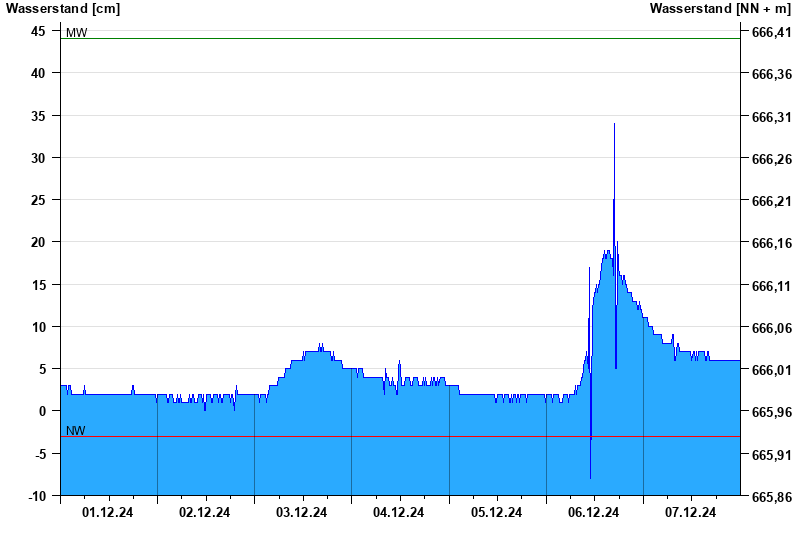Click the 'Wasserstand [NN + m]' axis title
Image resolution: width=800 pixels, height=550 pixels.
point(721,9)
